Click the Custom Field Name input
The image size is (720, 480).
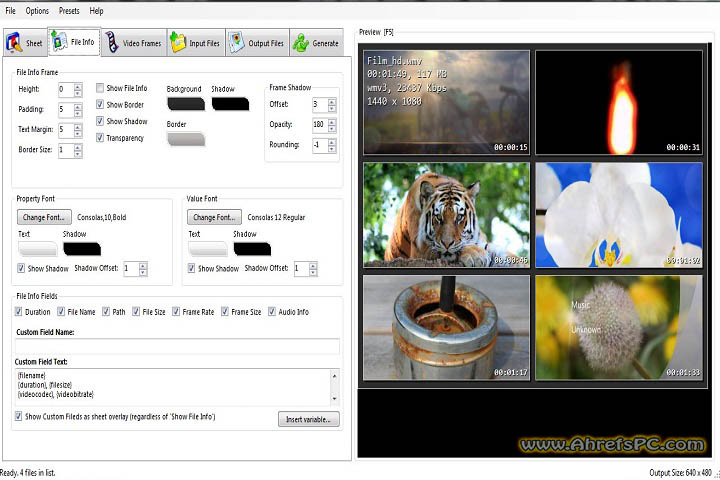[177, 346]
